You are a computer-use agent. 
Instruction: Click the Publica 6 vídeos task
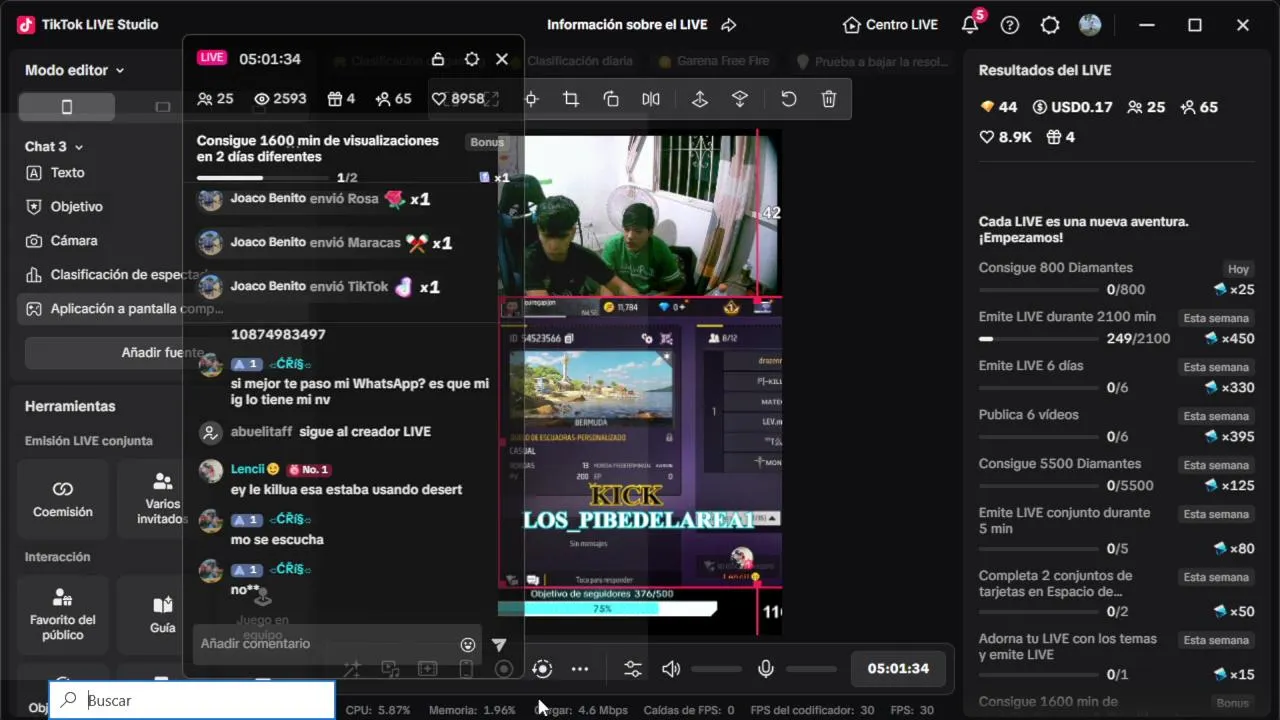(1117, 425)
